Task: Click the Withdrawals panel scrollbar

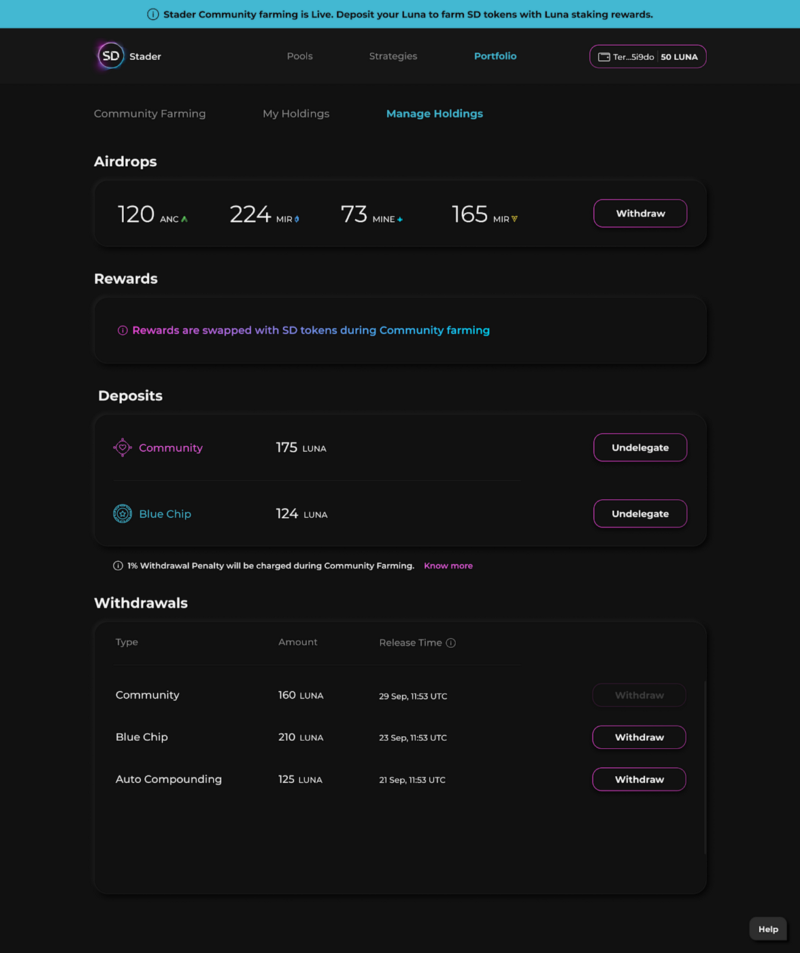Action: click(x=705, y=767)
